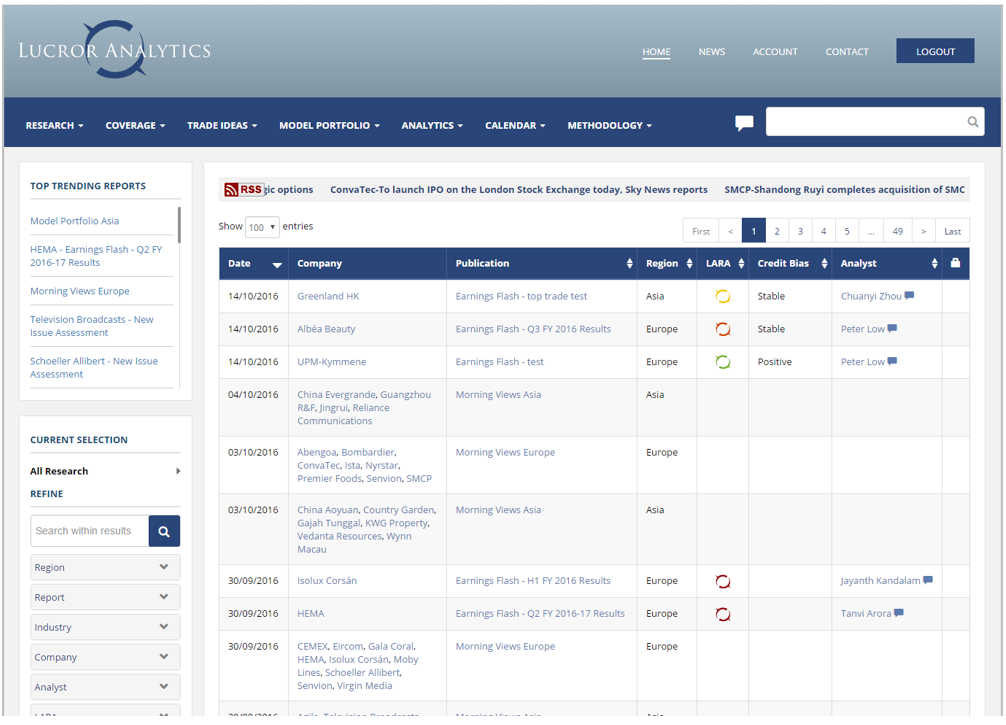1006x725 pixels.
Task: Click the Lucror Analytics logo
Action: (x=114, y=49)
